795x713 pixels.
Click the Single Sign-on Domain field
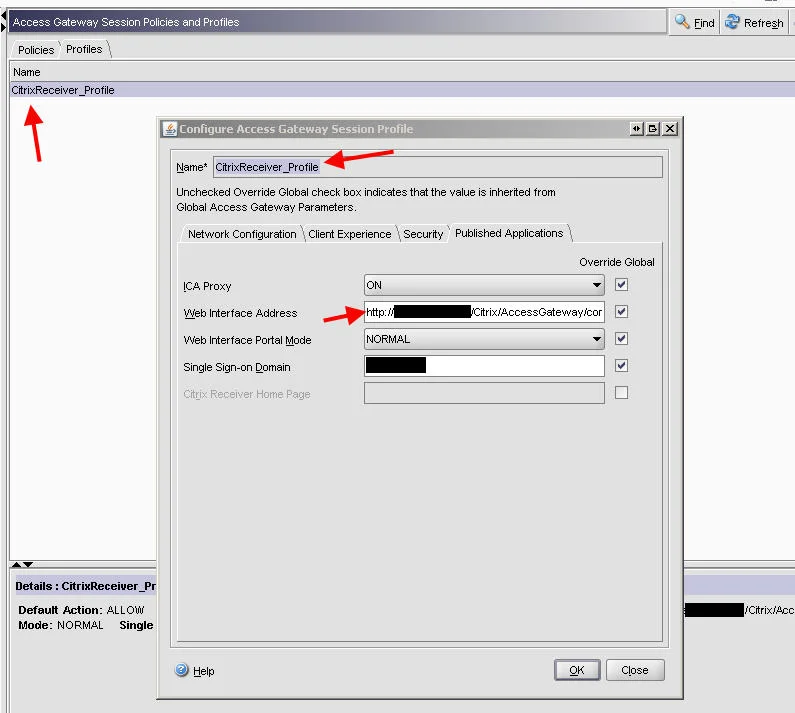[484, 366]
